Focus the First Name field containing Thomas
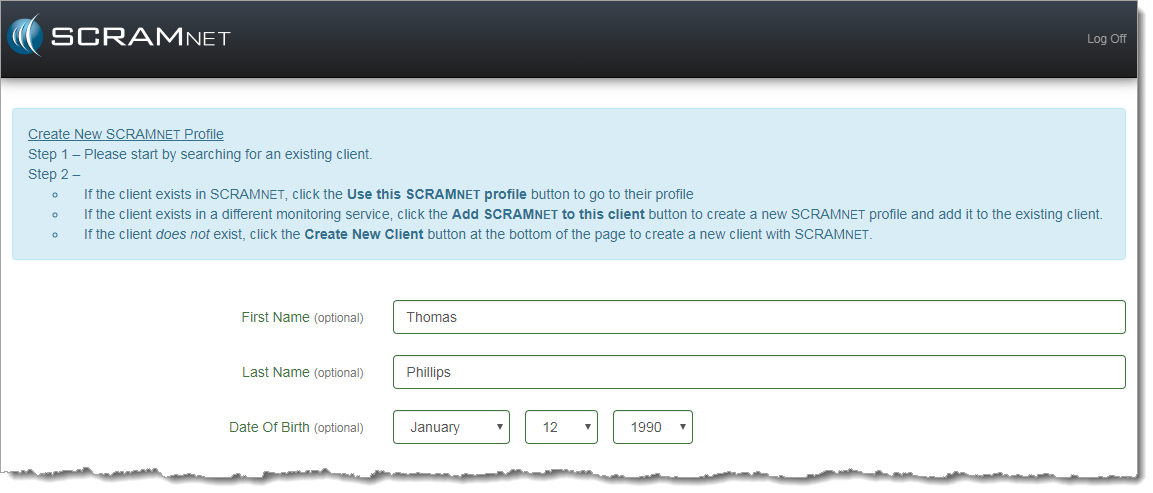 point(758,317)
